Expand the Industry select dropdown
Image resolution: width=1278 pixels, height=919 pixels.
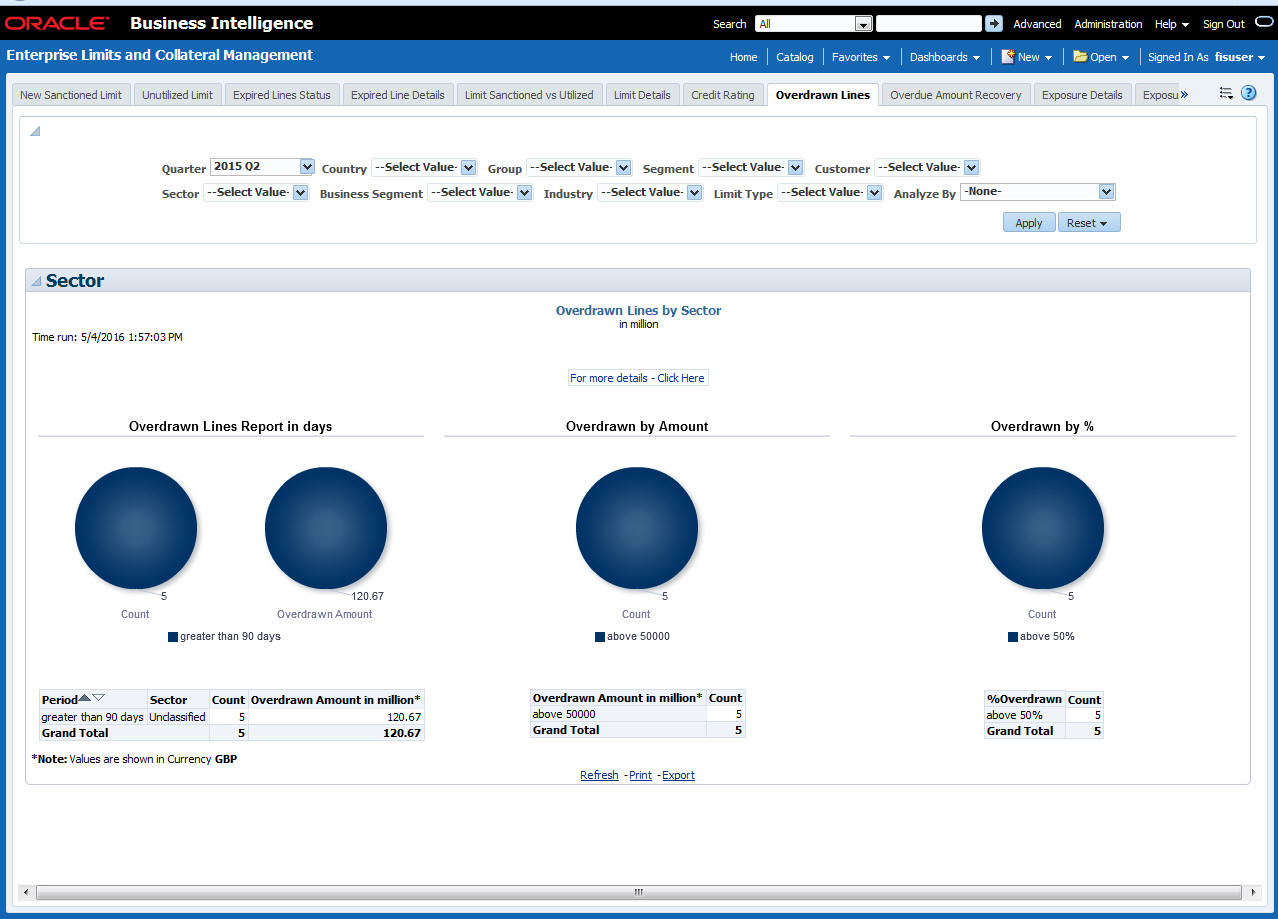694,193
